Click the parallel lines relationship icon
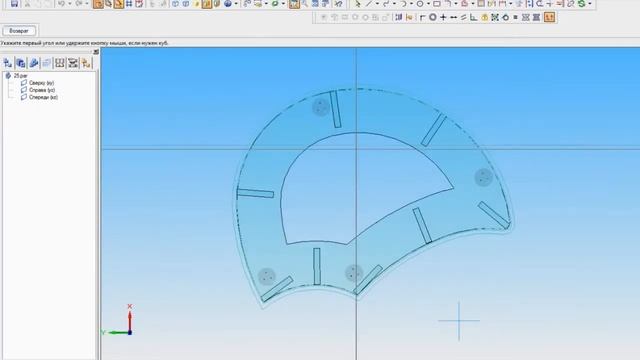Image resolution: width=640 pixels, height=360 pixels. pos(464,17)
